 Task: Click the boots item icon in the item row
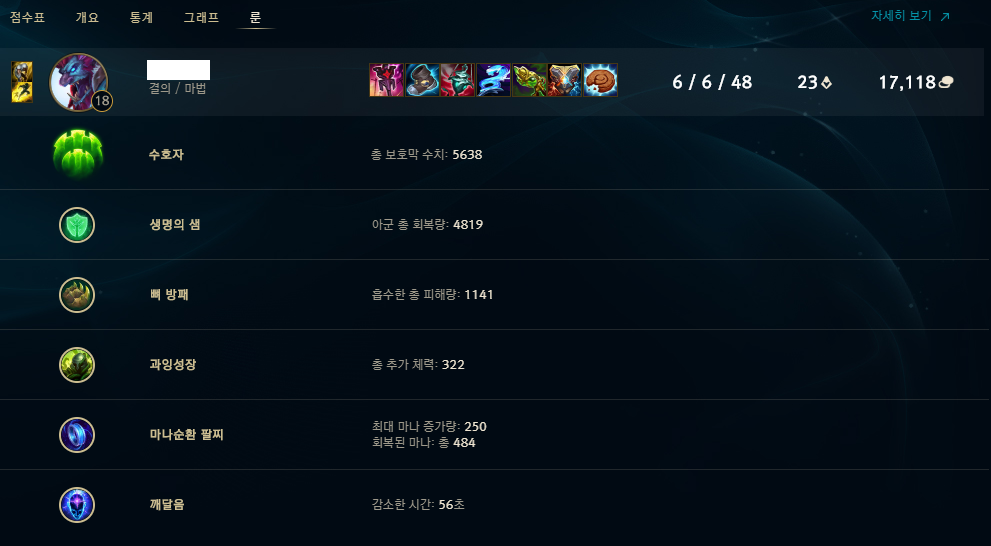pos(422,80)
